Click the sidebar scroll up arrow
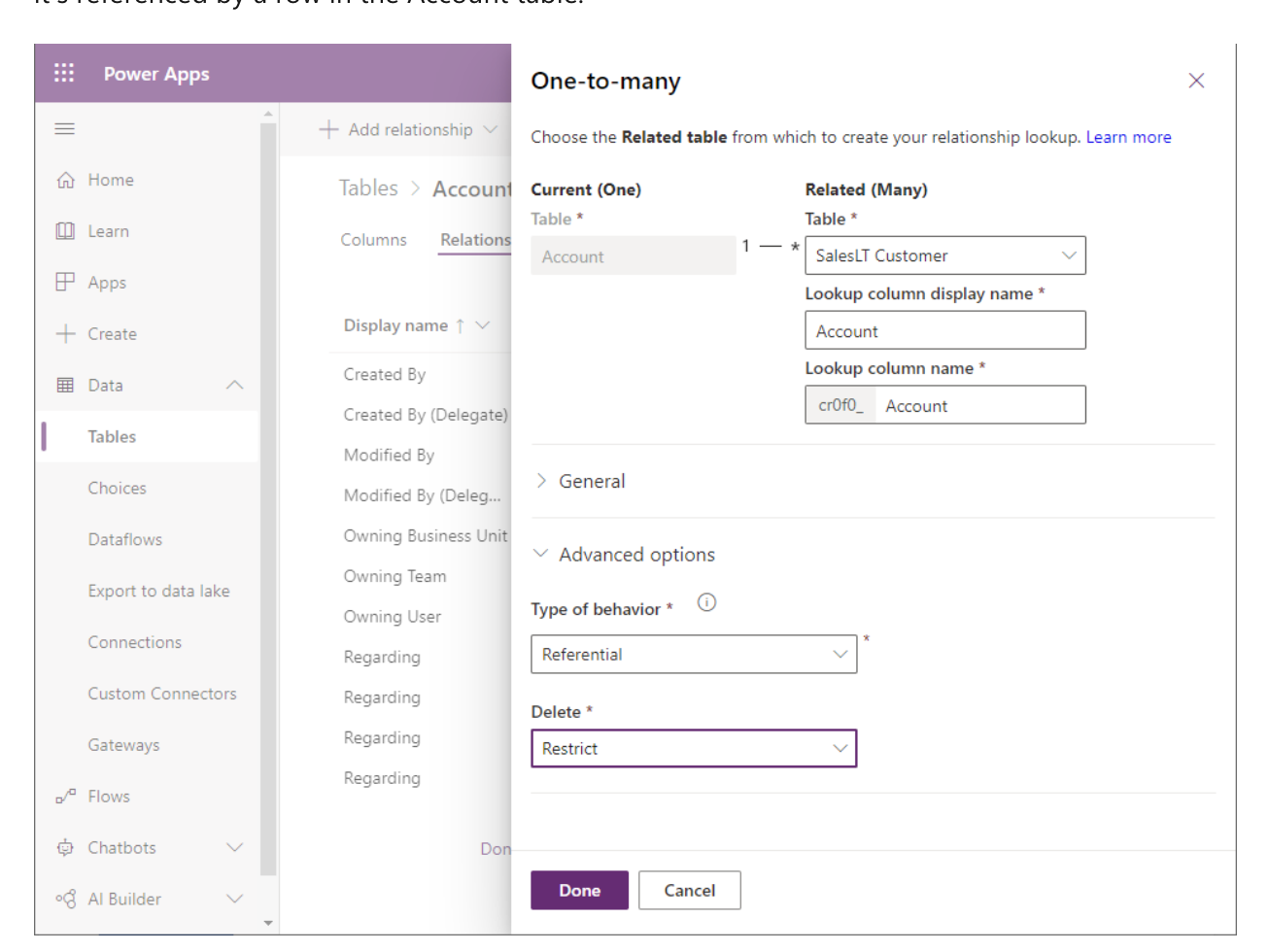1269x952 pixels. point(269,114)
